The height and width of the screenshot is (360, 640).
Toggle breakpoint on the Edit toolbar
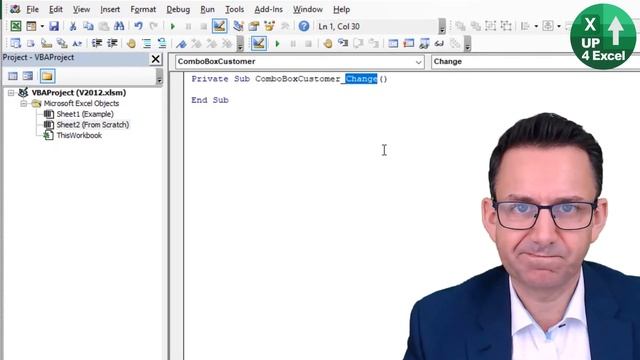pyautogui.click(x=131, y=43)
